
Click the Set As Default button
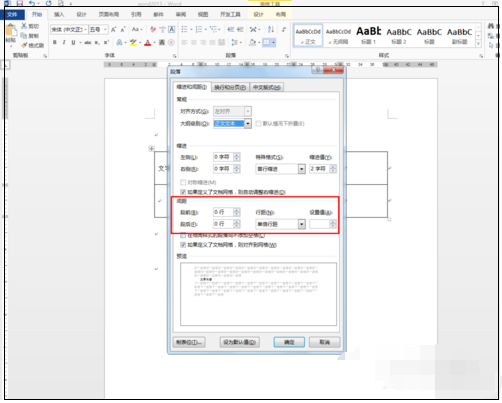click(x=240, y=342)
